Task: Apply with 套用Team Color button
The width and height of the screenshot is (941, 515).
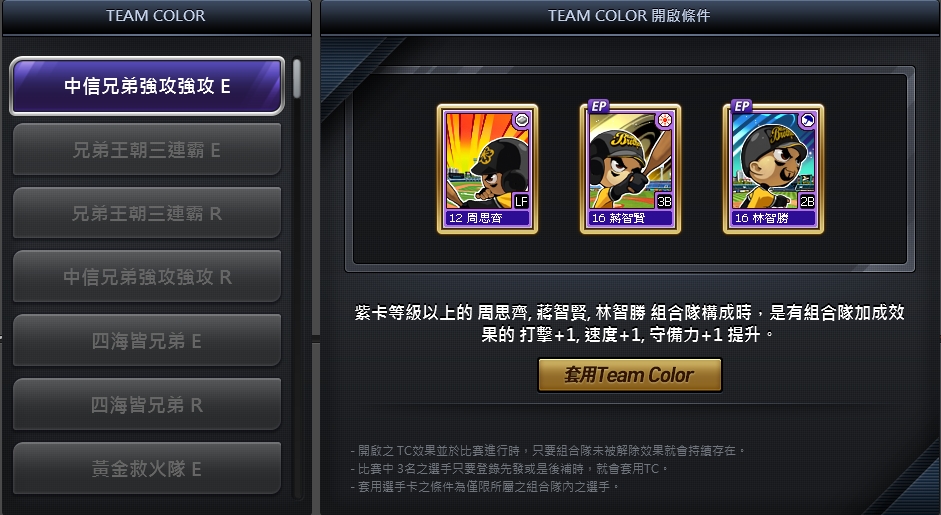Action: click(630, 375)
